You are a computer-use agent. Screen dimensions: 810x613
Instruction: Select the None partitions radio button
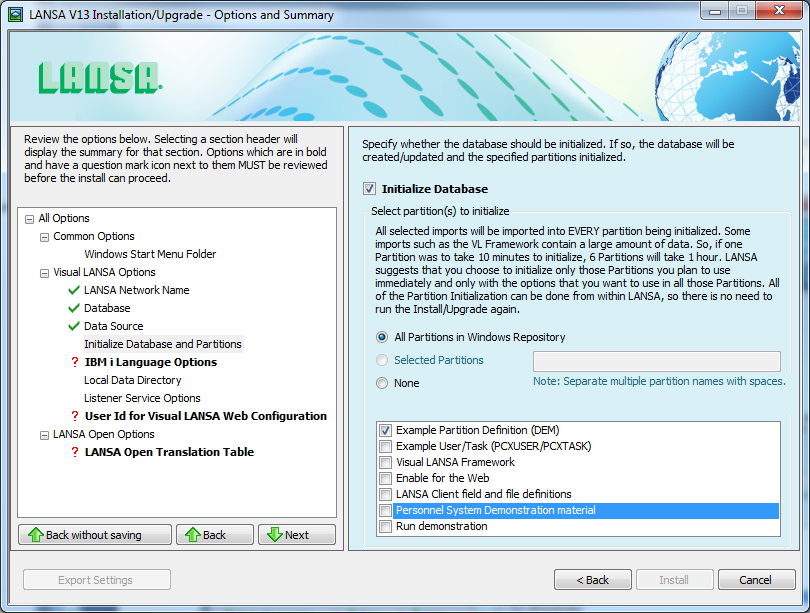pos(382,383)
